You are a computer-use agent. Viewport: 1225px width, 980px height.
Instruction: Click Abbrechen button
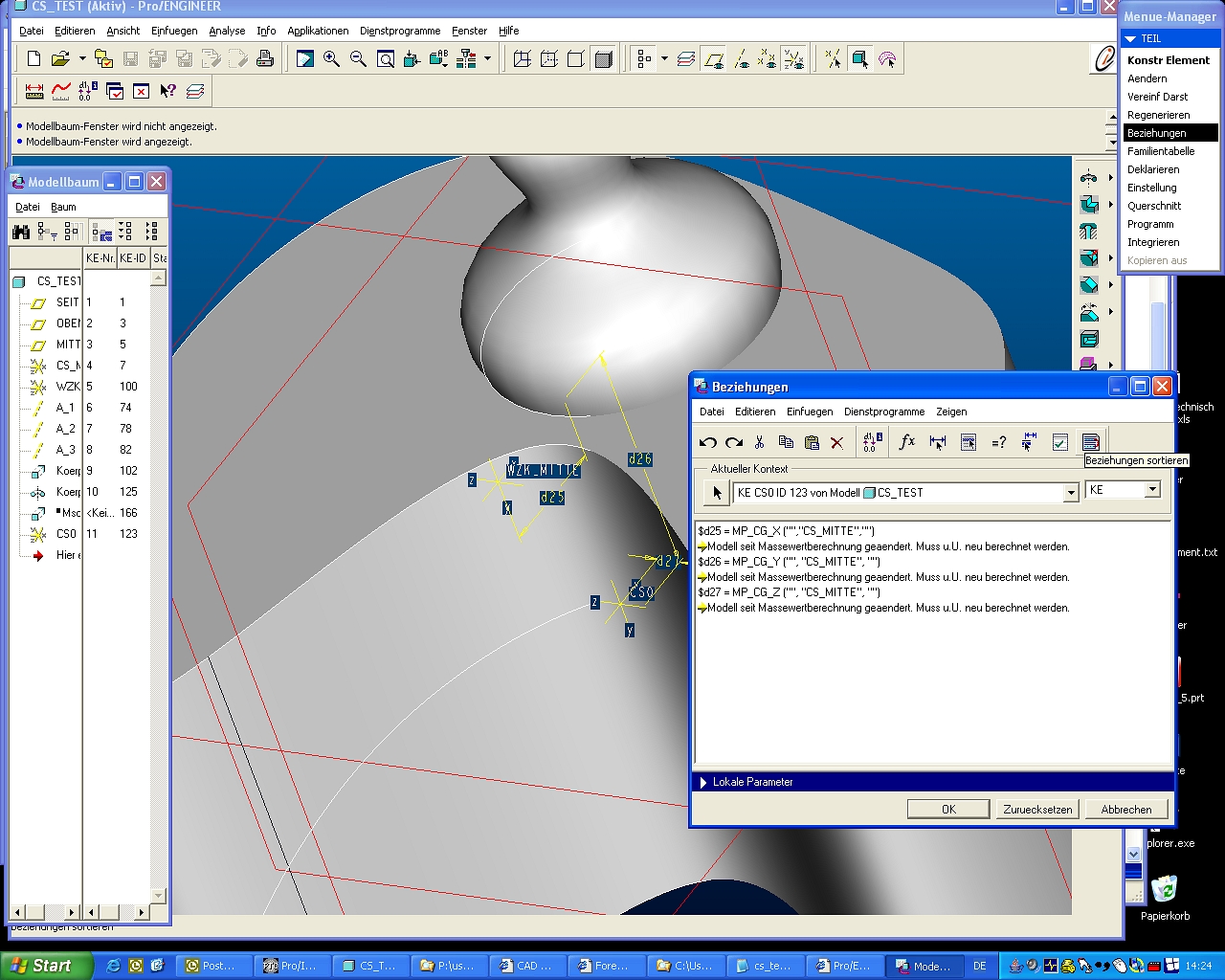click(1126, 809)
